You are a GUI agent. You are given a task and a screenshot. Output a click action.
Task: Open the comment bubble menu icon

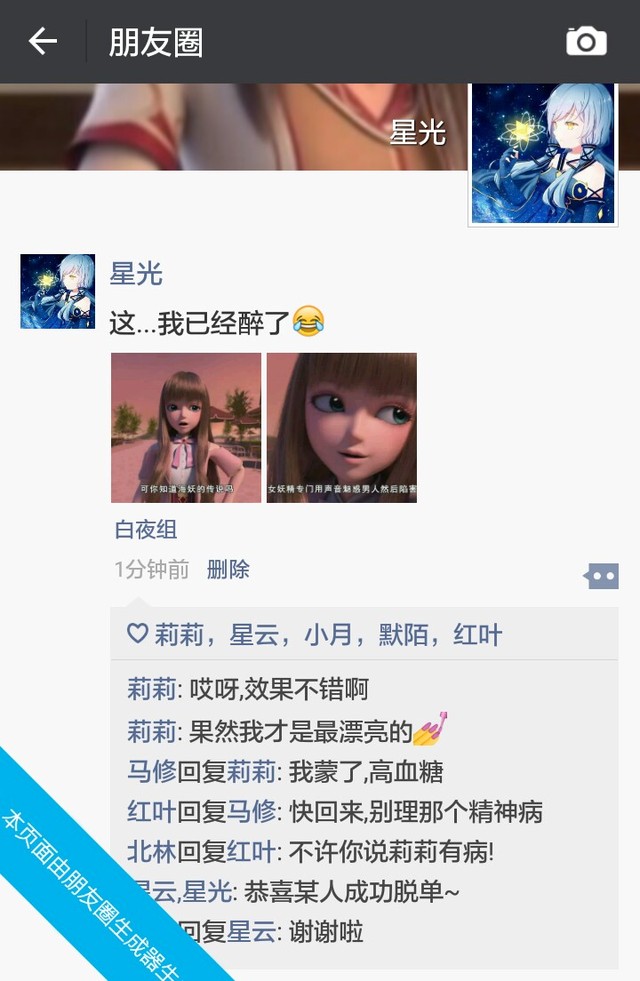point(601,576)
